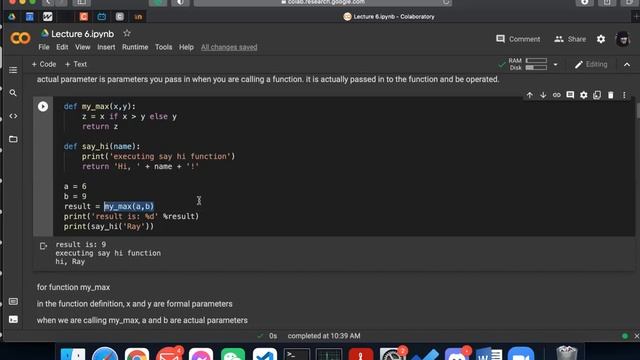Open Google Chrome from the Dock
Image resolution: width=640 pixels, height=360 pixels.
point(137,353)
